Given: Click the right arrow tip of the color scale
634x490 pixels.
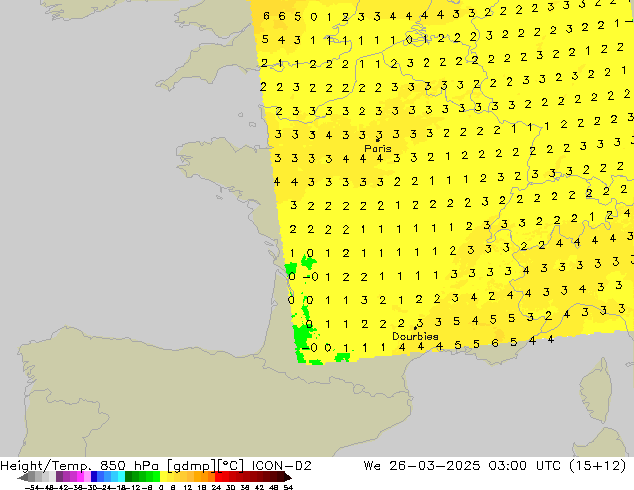Looking at the screenshot, I should point(289,477).
